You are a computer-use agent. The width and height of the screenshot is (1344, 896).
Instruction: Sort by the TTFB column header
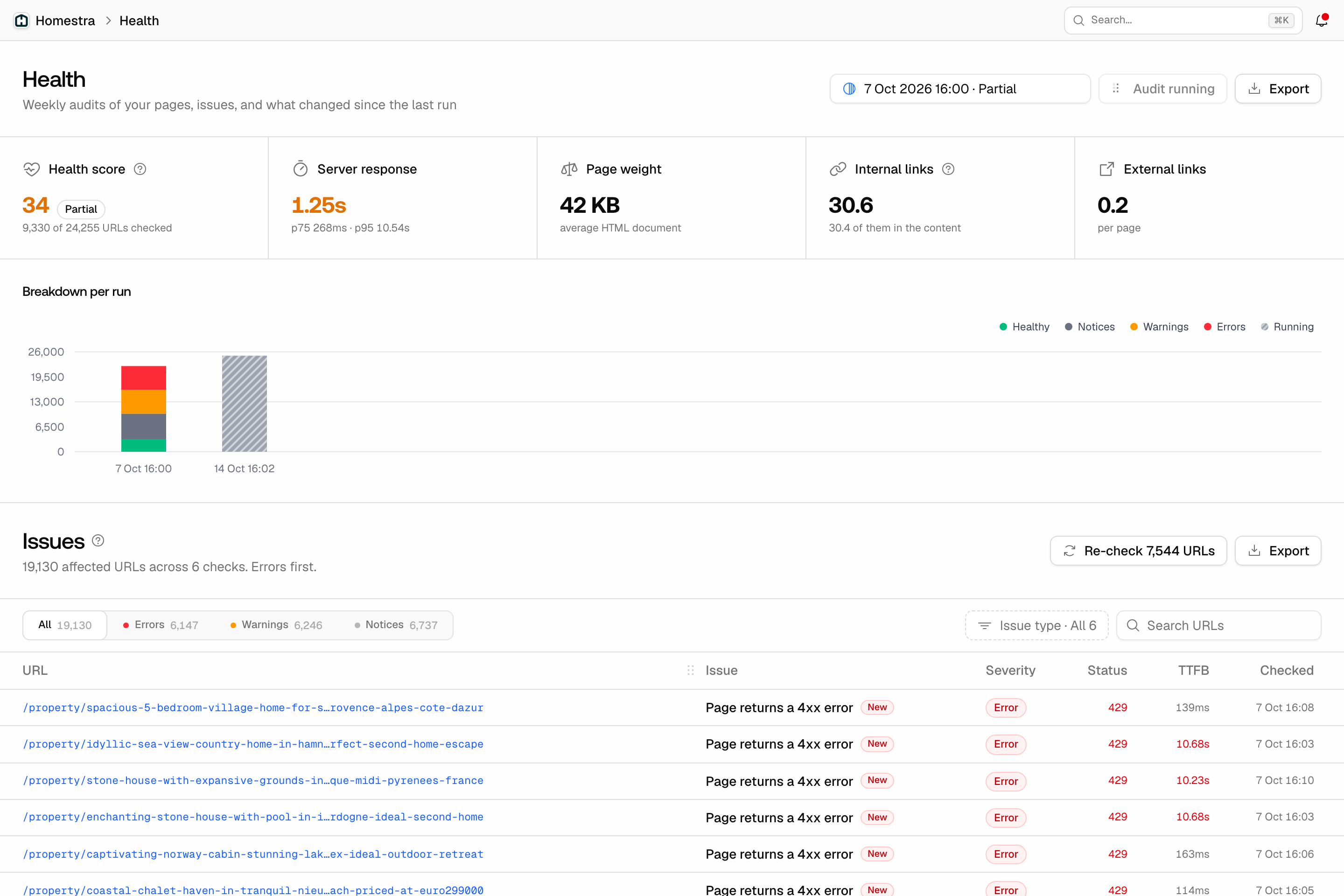[x=1193, y=670]
